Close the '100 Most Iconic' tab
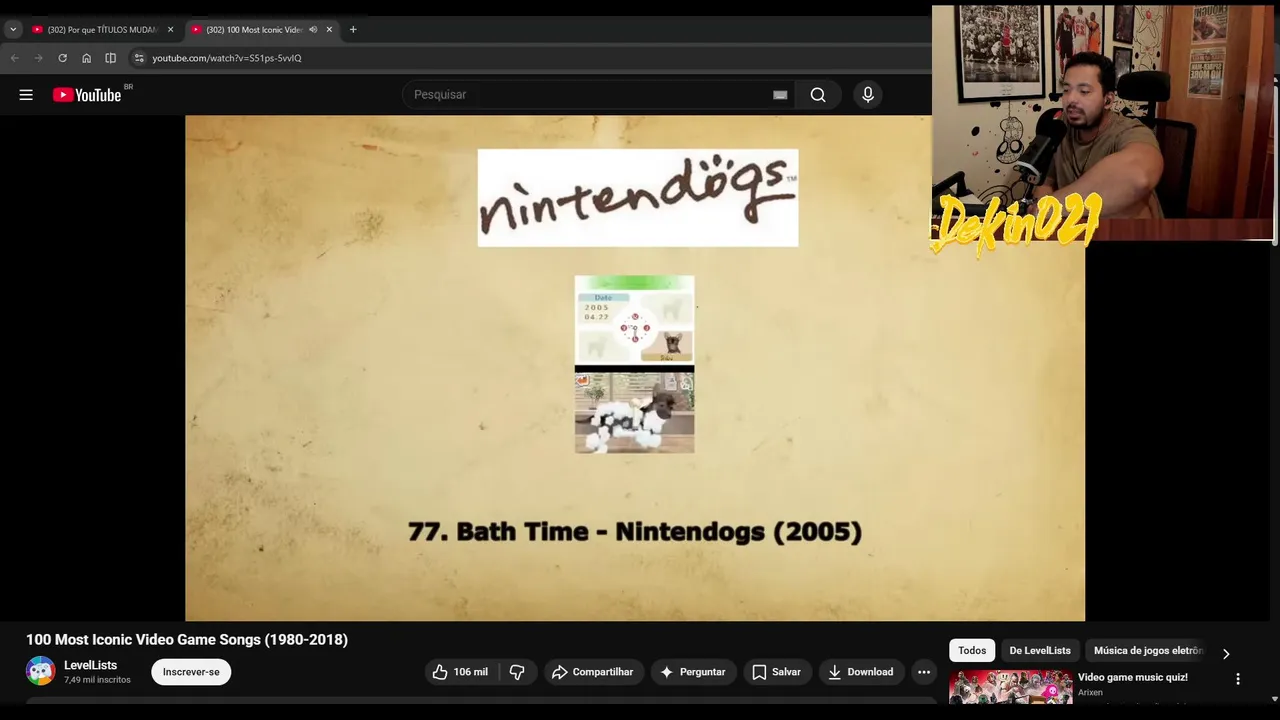Image resolution: width=1280 pixels, height=720 pixels. [329, 30]
